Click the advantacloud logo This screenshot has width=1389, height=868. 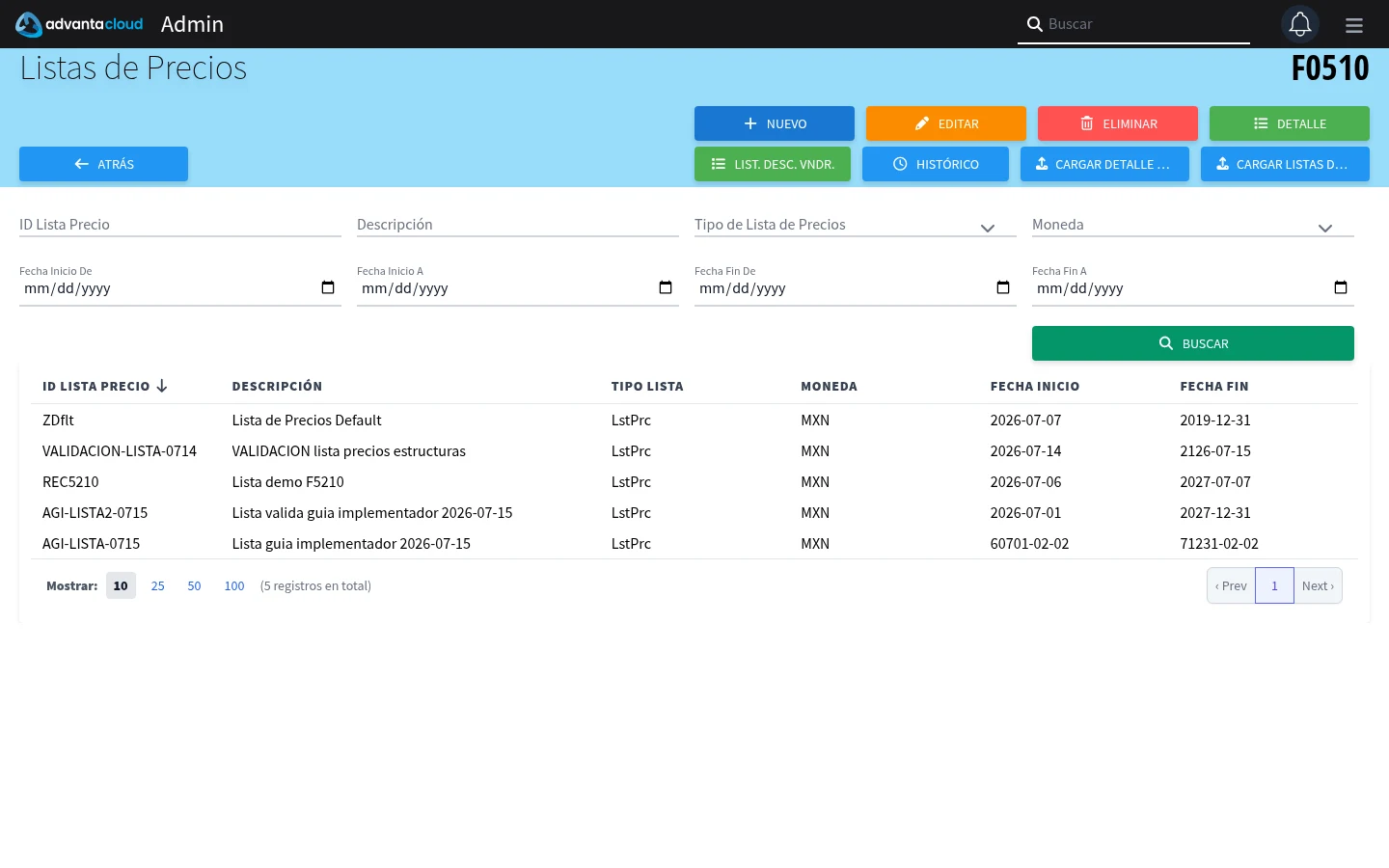79,24
